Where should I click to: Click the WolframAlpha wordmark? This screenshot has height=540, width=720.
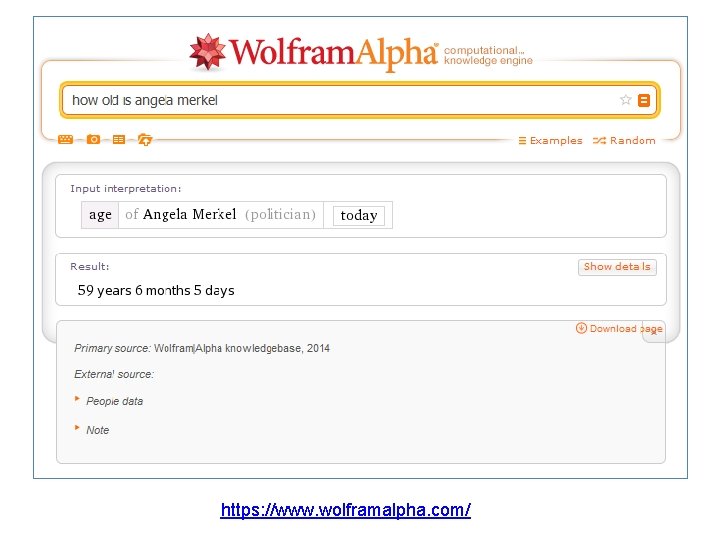[x=334, y=54]
